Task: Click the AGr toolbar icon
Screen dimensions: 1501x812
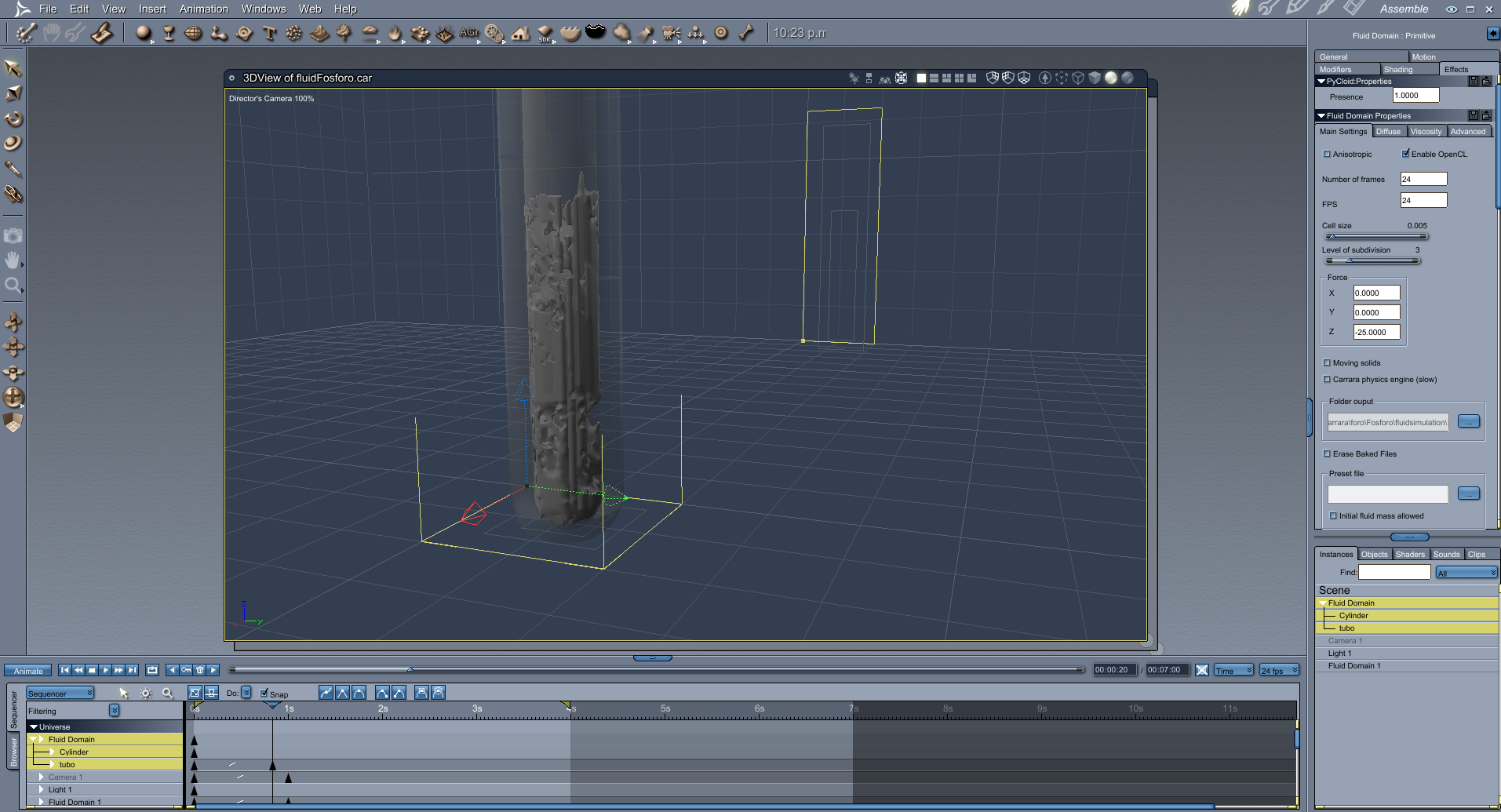Action: pos(469,33)
